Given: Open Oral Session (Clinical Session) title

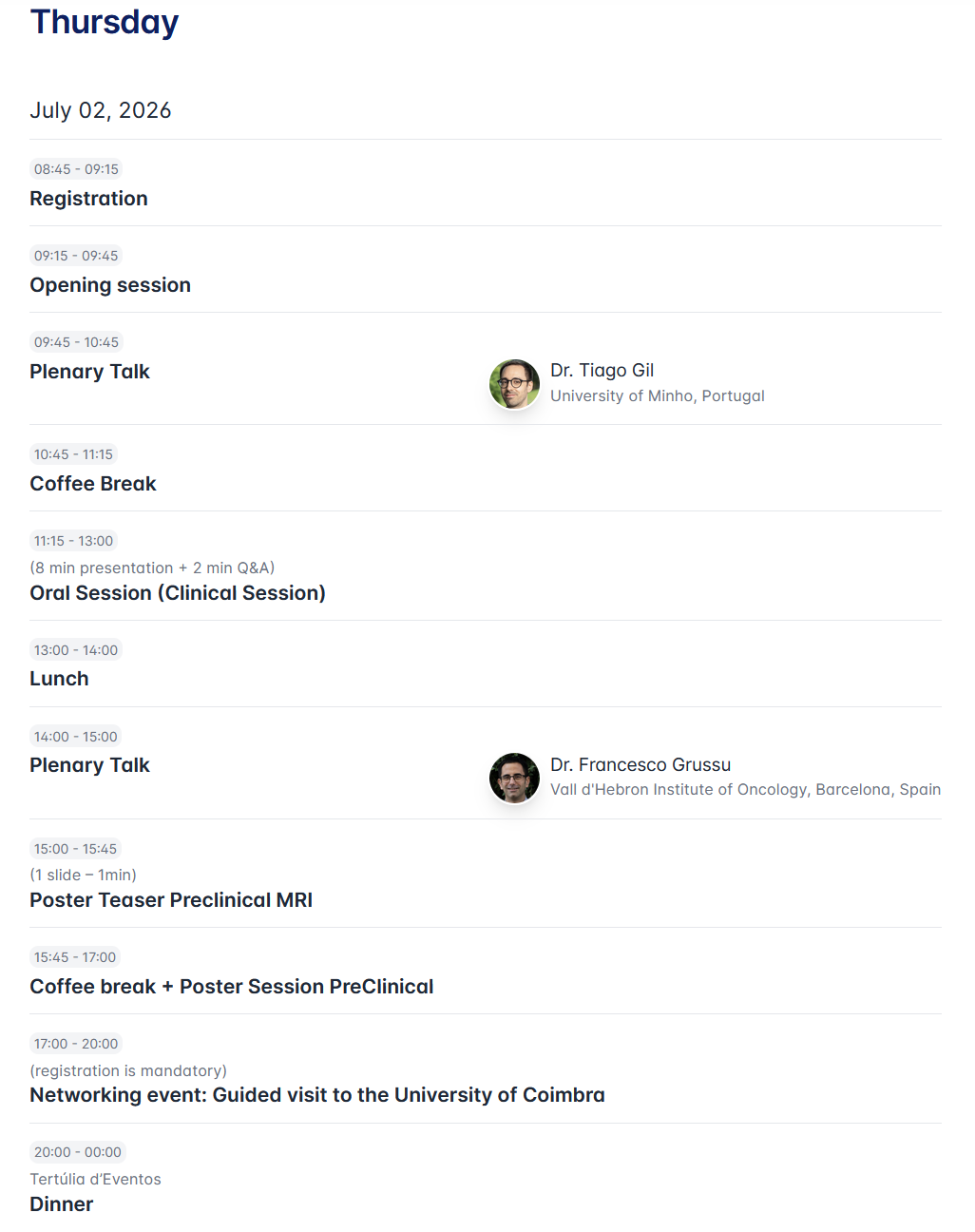Looking at the screenshot, I should (x=178, y=593).
